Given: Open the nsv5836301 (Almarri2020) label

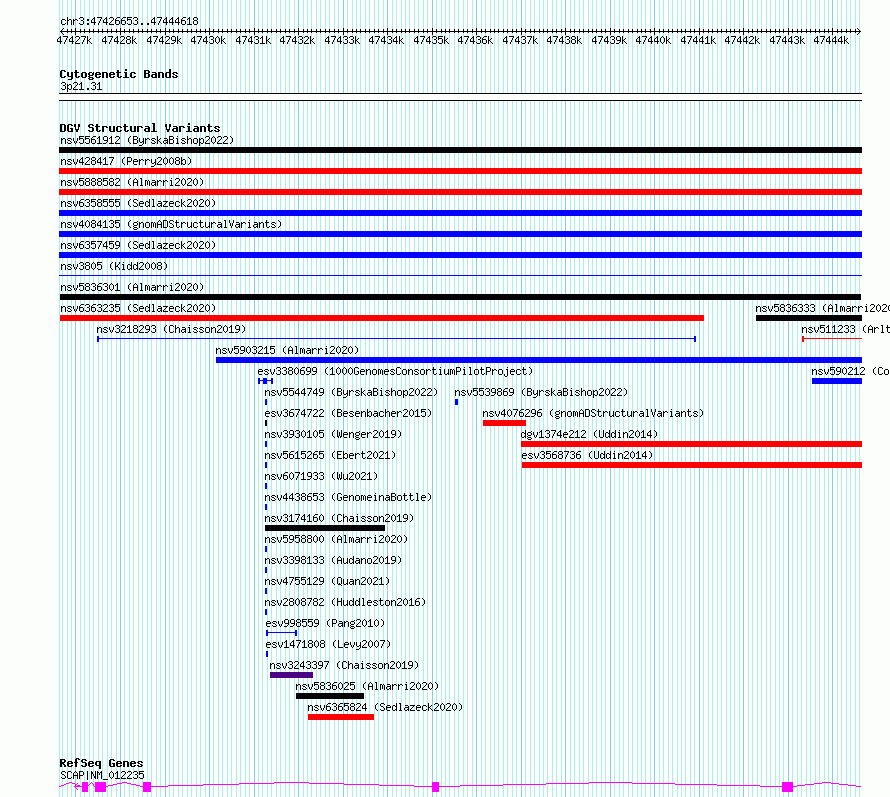Looking at the screenshot, I should point(132,287).
